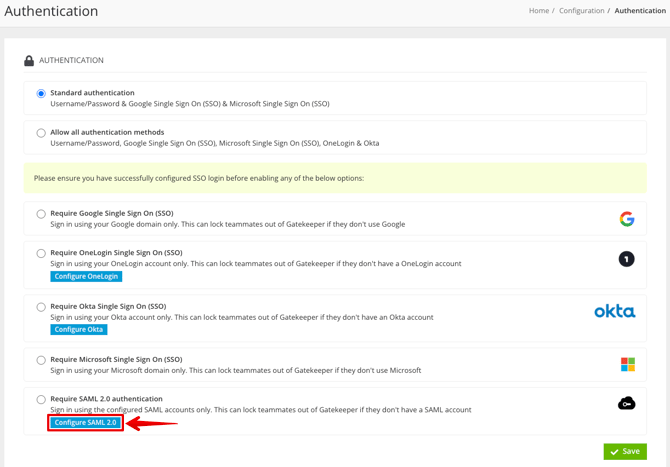Click description mentioning 'OneLogin & Okta'

pos(215,143)
